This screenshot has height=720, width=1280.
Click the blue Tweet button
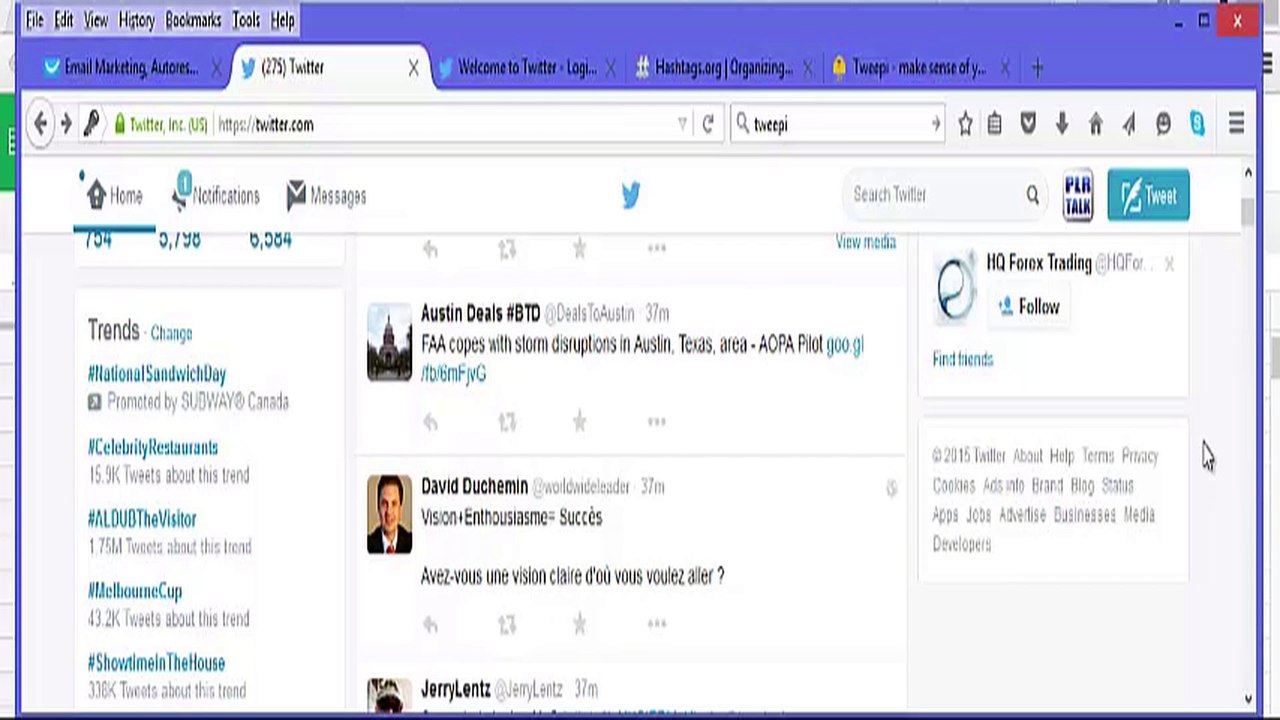tap(1148, 195)
